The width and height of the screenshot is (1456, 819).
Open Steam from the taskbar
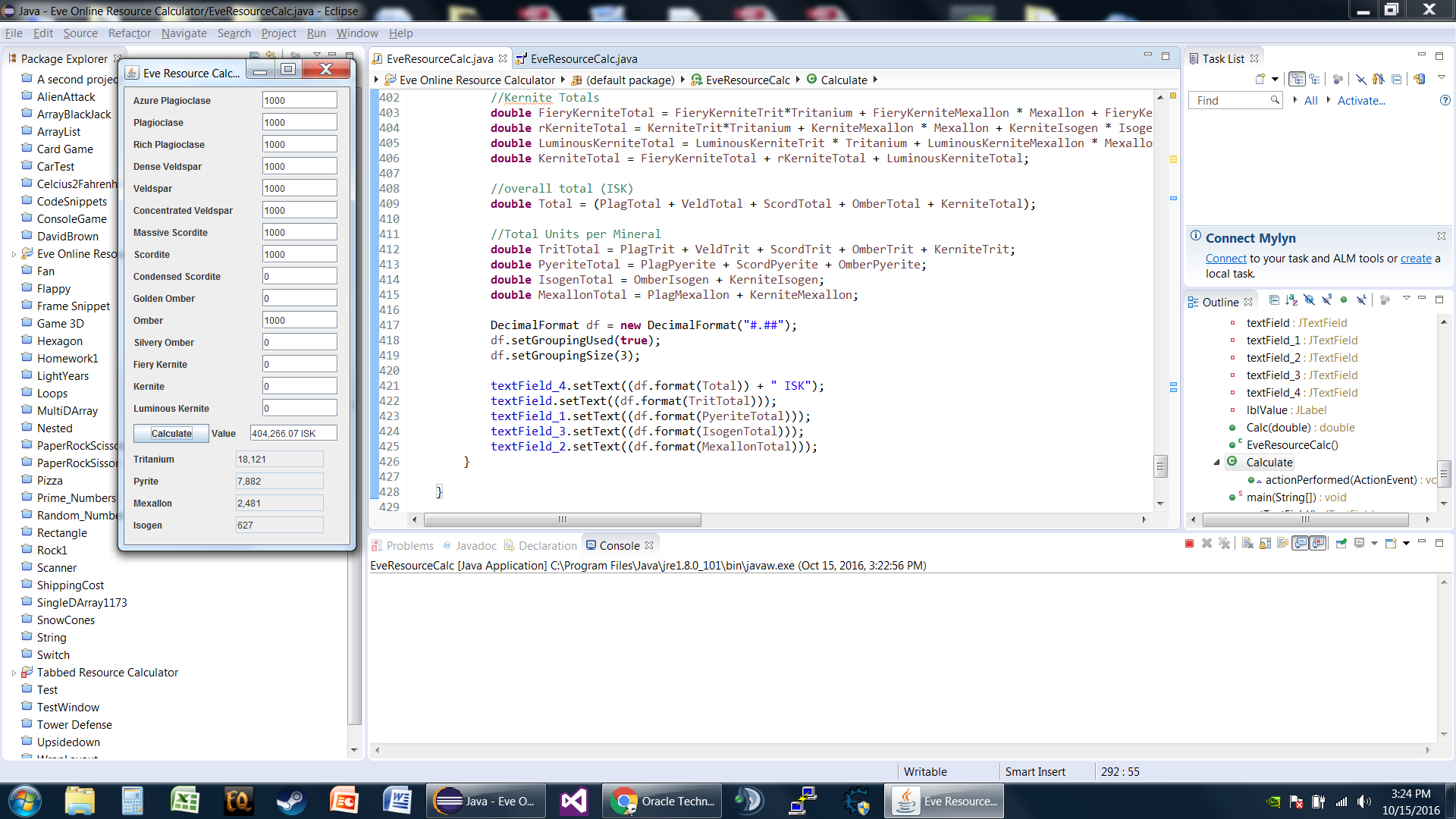pyautogui.click(x=290, y=801)
